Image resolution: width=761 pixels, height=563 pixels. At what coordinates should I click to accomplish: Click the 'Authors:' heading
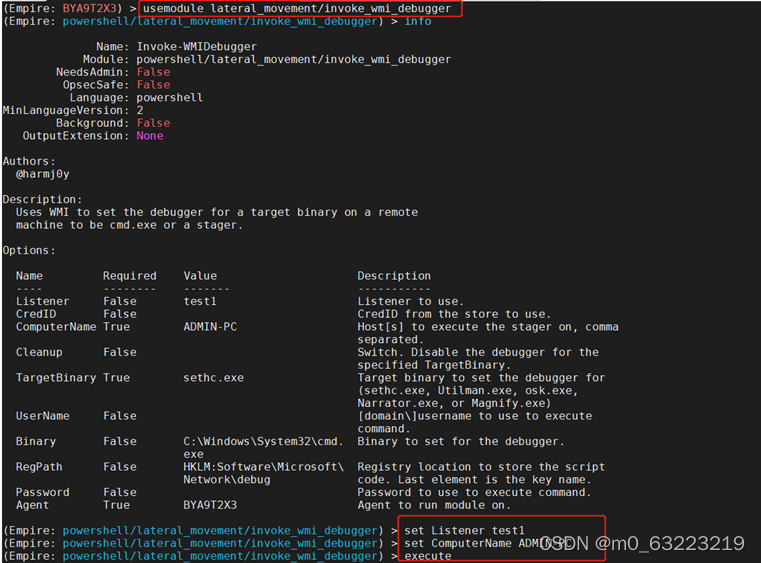click(29, 161)
